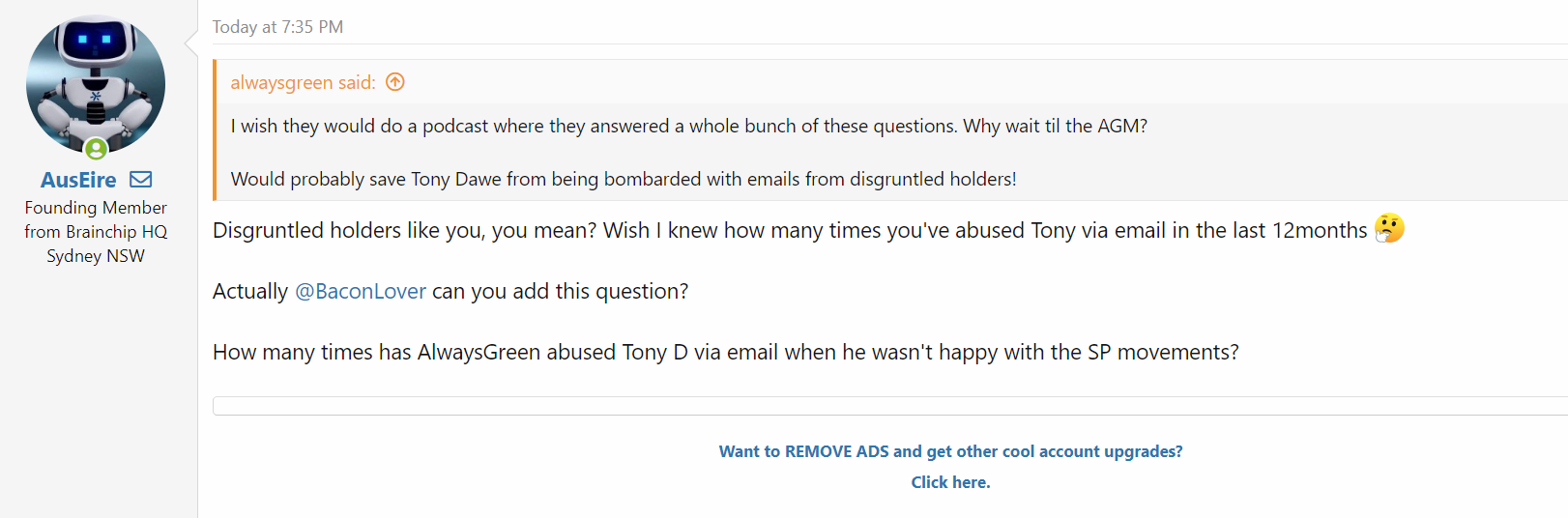
Task: Open the @BaconLover mention link
Action: (x=360, y=292)
